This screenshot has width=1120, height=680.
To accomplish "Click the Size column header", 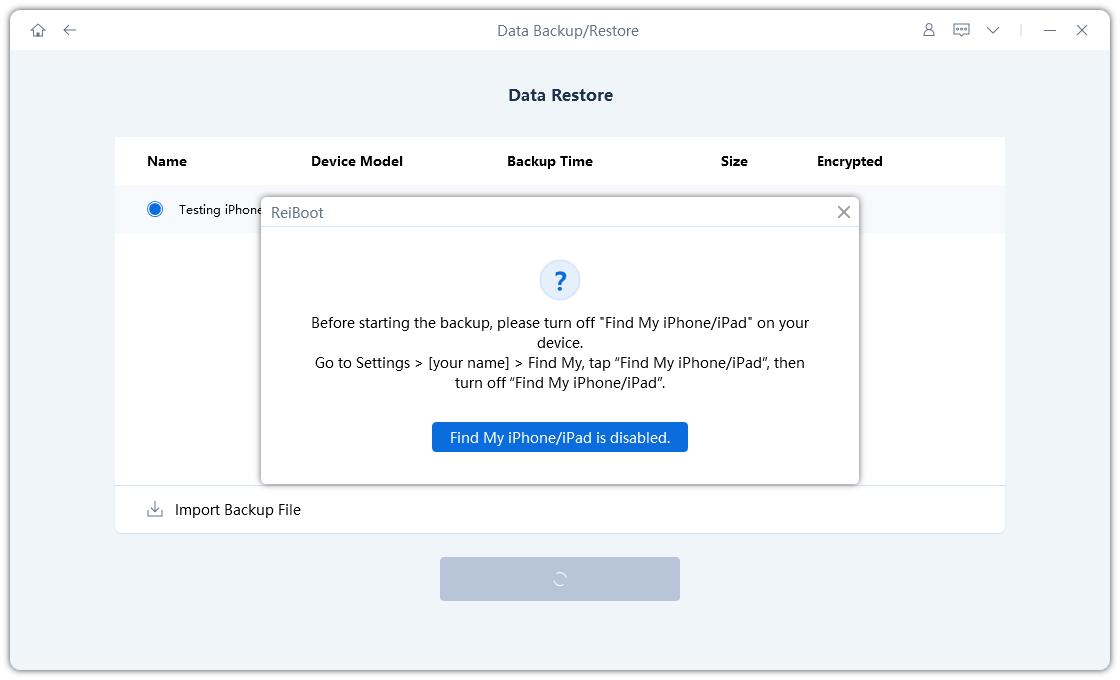I will pyautogui.click(x=734, y=161).
